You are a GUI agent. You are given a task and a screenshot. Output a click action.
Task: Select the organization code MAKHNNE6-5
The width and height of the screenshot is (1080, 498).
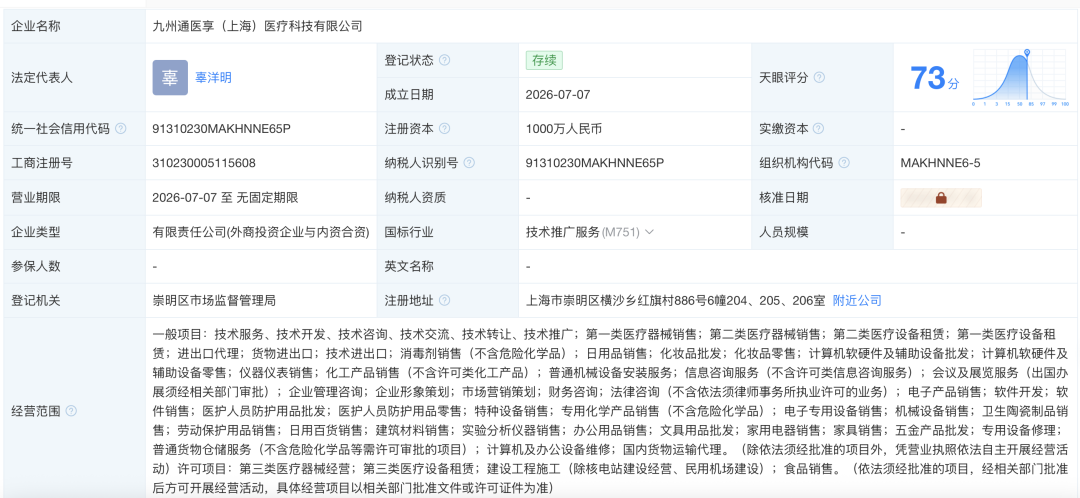940,163
